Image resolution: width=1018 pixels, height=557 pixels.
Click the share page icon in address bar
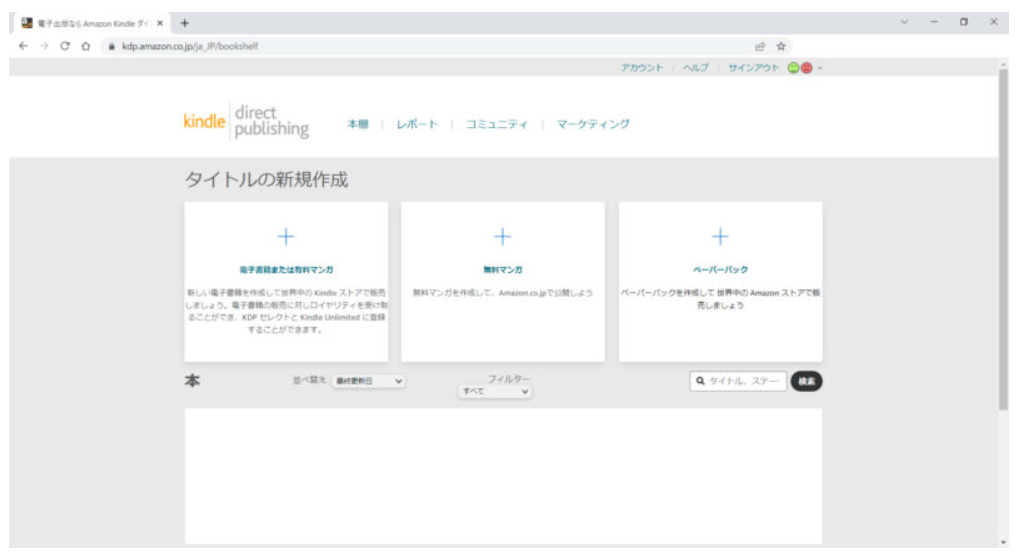point(760,46)
